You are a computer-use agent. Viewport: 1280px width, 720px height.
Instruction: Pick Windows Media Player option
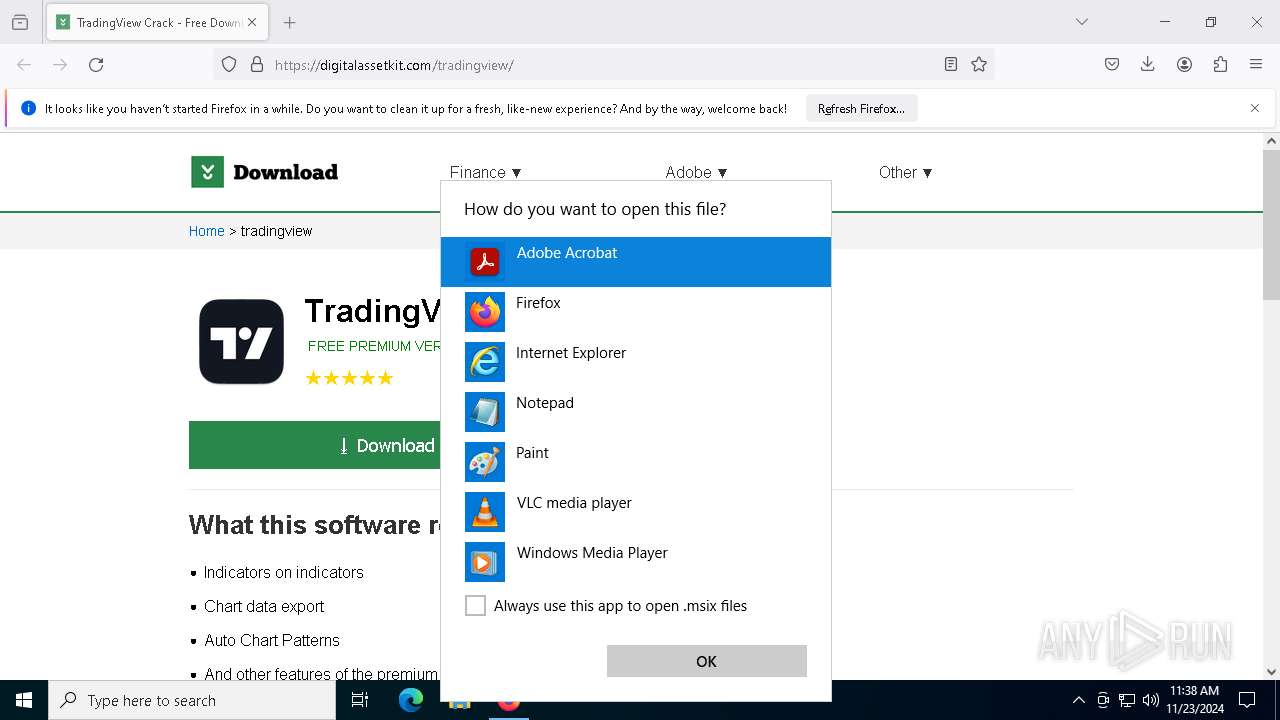point(635,562)
